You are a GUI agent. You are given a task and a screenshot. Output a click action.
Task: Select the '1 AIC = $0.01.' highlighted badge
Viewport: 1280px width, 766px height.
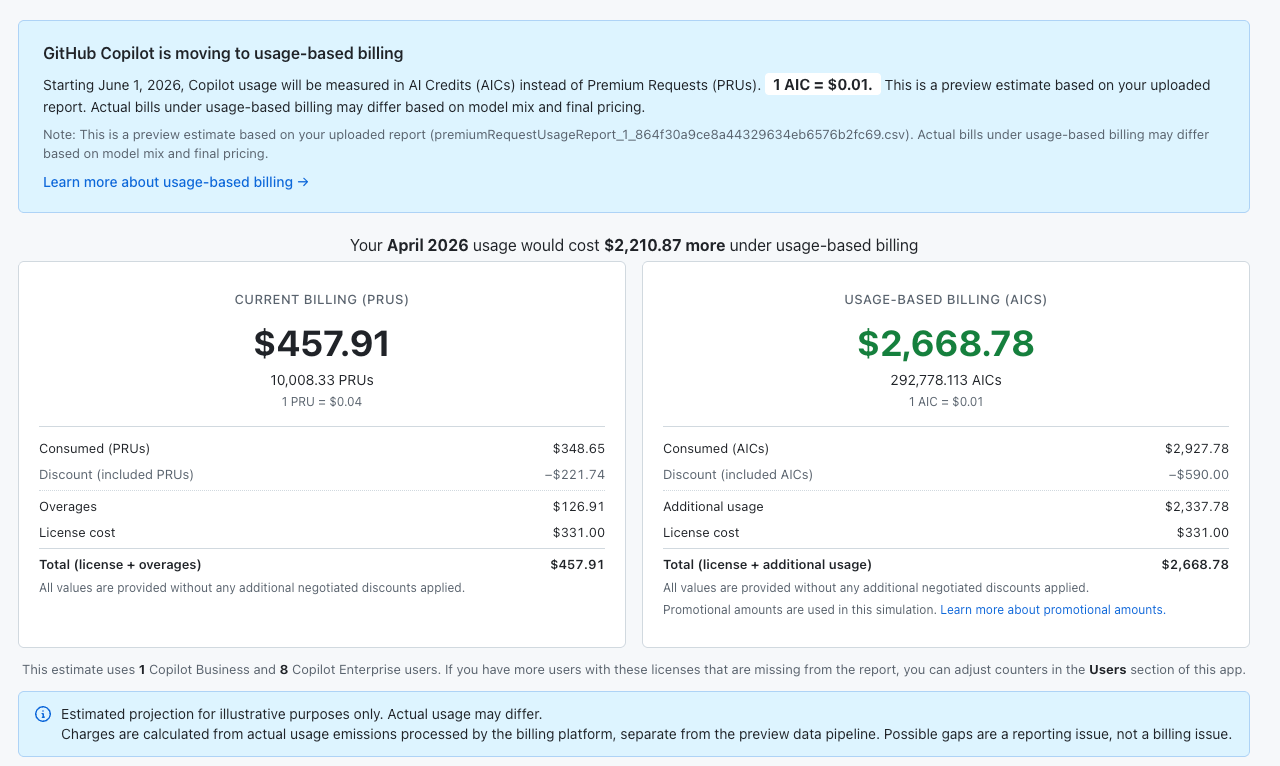click(823, 85)
